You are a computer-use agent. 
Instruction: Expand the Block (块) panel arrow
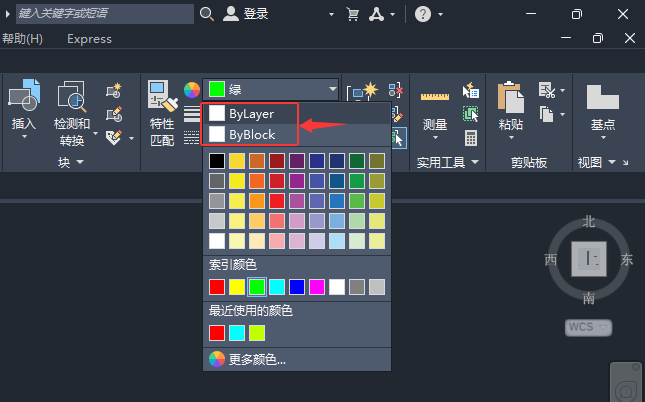click(x=80, y=162)
